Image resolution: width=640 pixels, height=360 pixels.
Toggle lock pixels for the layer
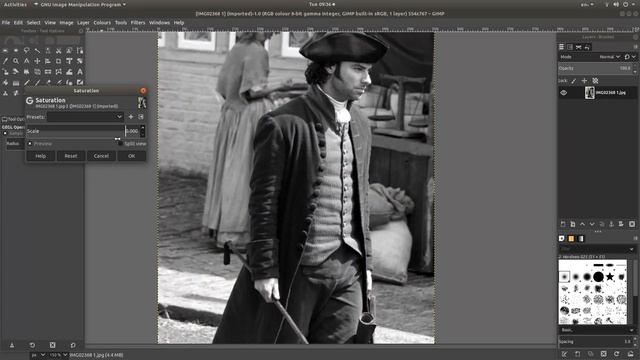click(573, 81)
